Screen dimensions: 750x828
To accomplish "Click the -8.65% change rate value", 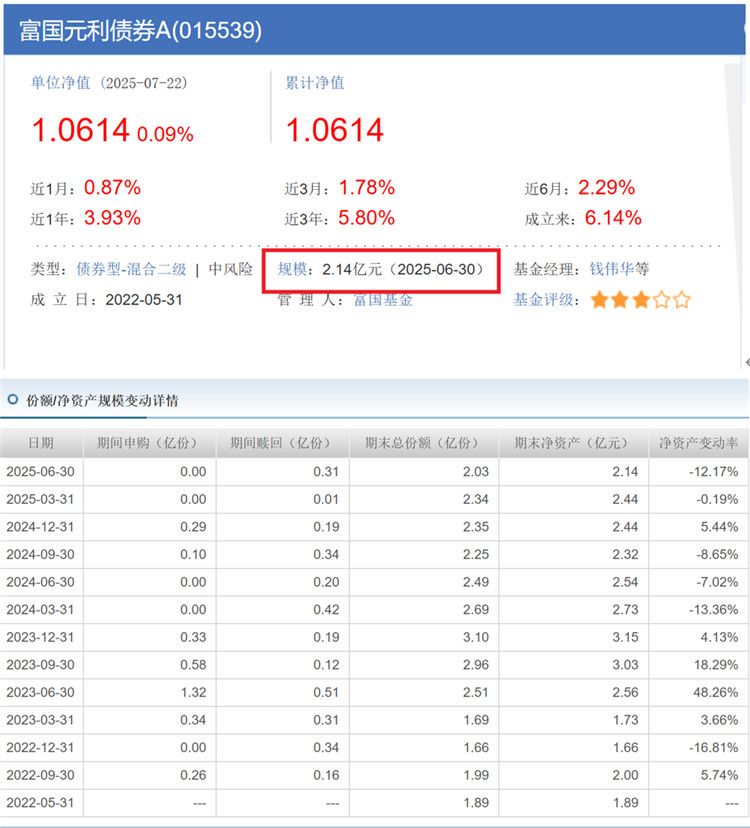I will (717, 554).
